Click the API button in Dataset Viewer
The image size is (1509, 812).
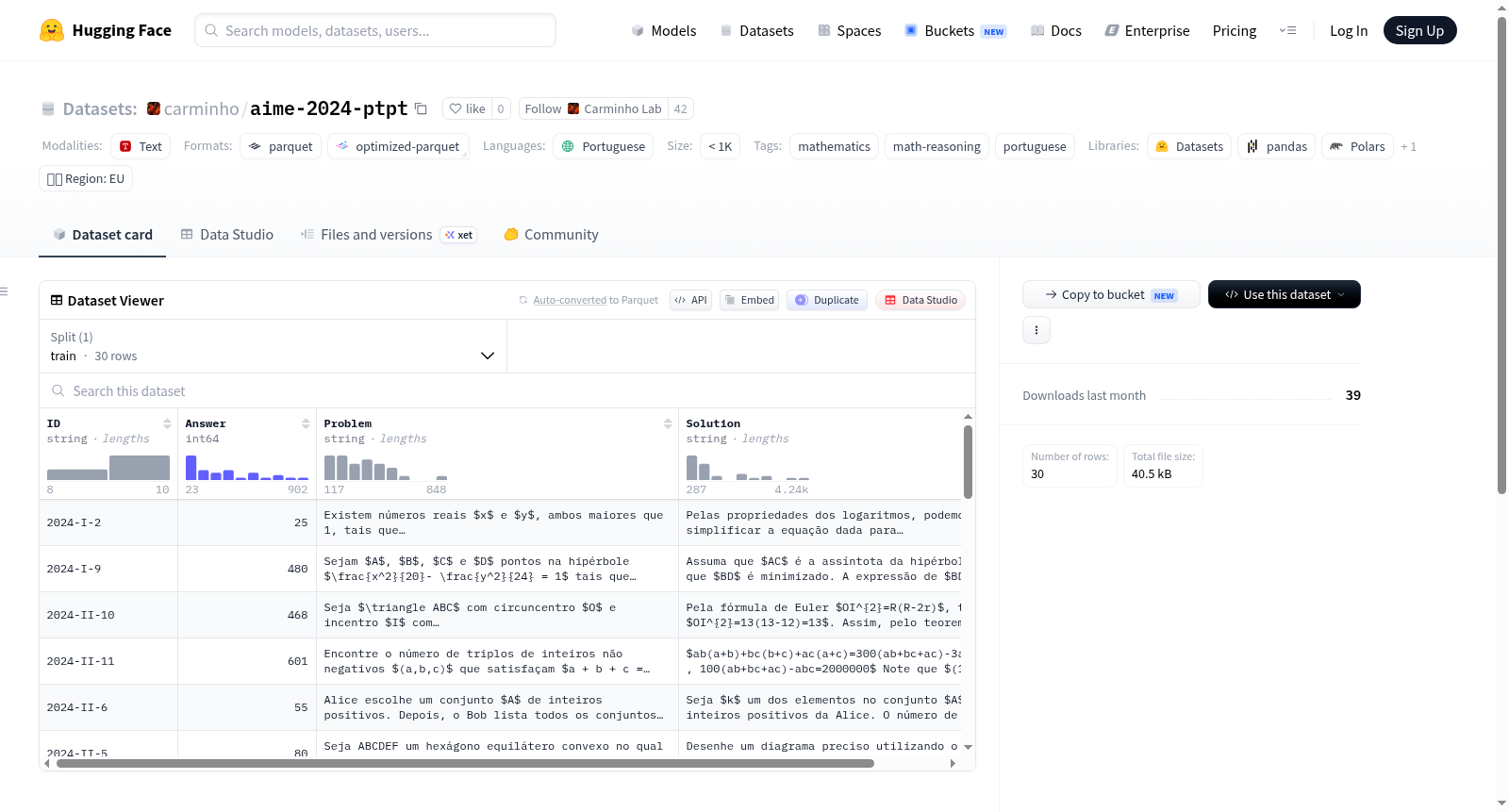690,300
